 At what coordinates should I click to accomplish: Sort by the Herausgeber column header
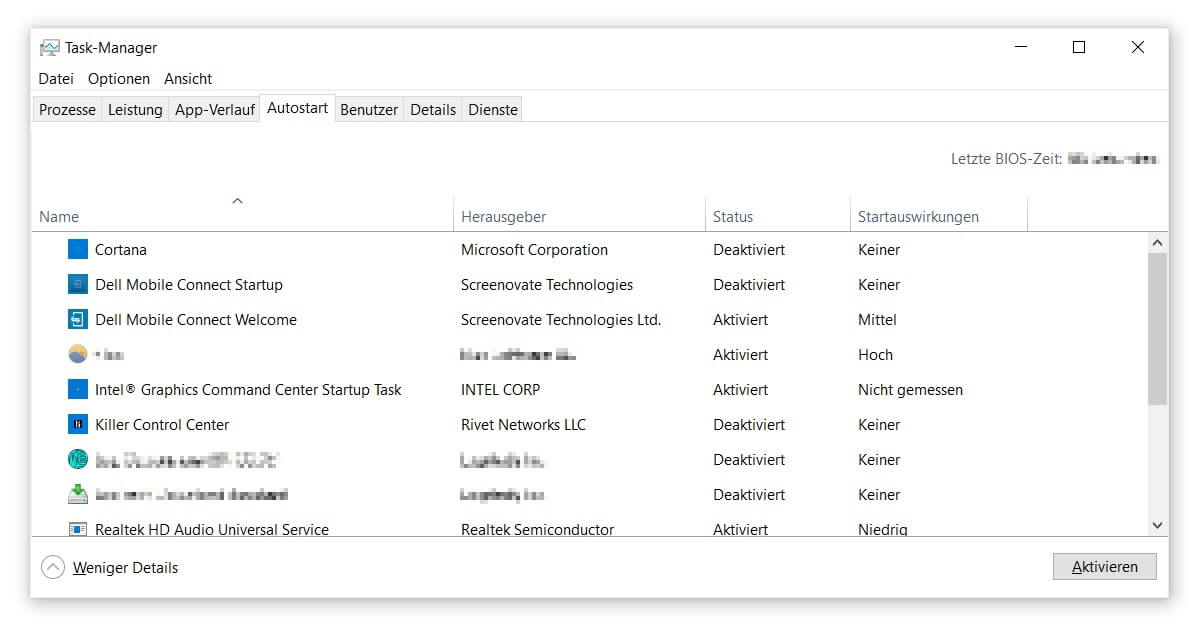click(x=579, y=216)
